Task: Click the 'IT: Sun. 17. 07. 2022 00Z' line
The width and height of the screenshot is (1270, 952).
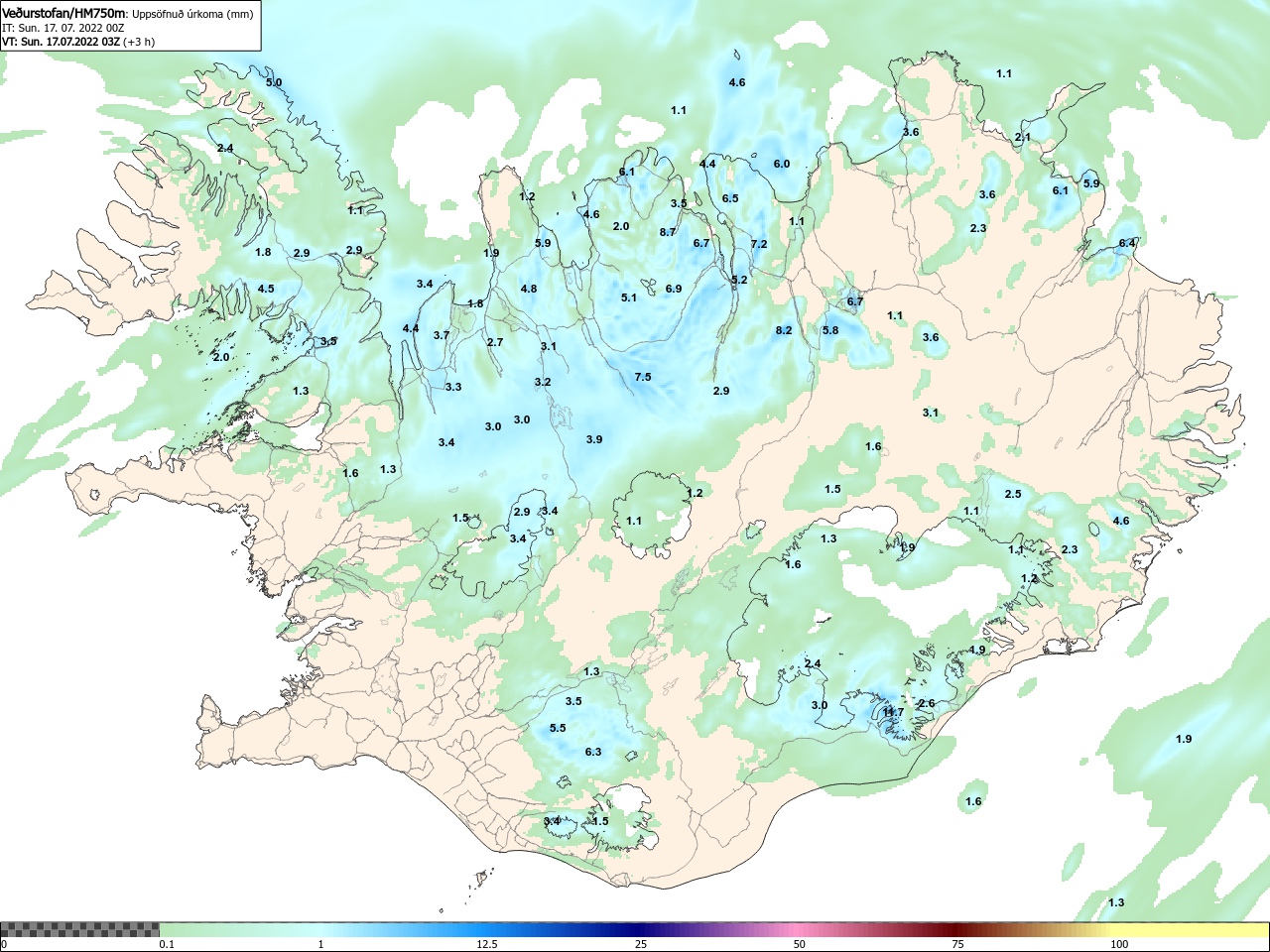Action: pyautogui.click(x=63, y=29)
